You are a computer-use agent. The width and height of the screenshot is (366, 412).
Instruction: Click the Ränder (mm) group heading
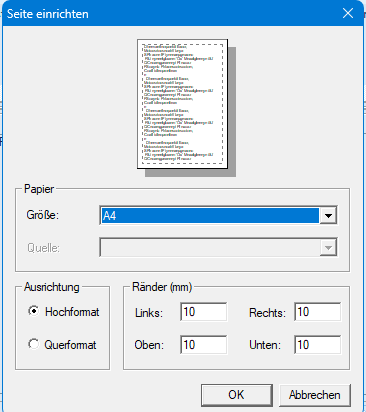(x=162, y=287)
